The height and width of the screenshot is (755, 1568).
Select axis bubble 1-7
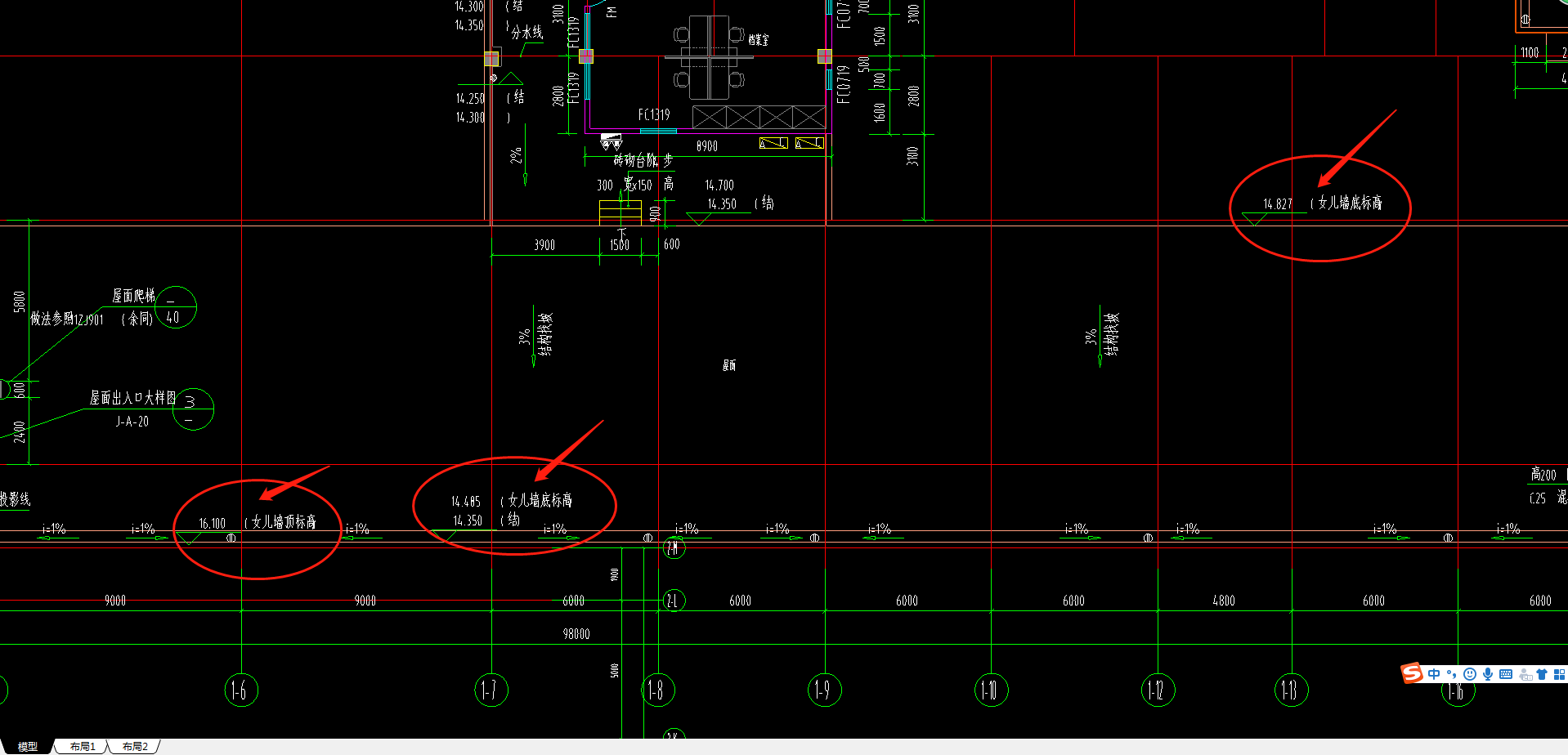pos(491,690)
